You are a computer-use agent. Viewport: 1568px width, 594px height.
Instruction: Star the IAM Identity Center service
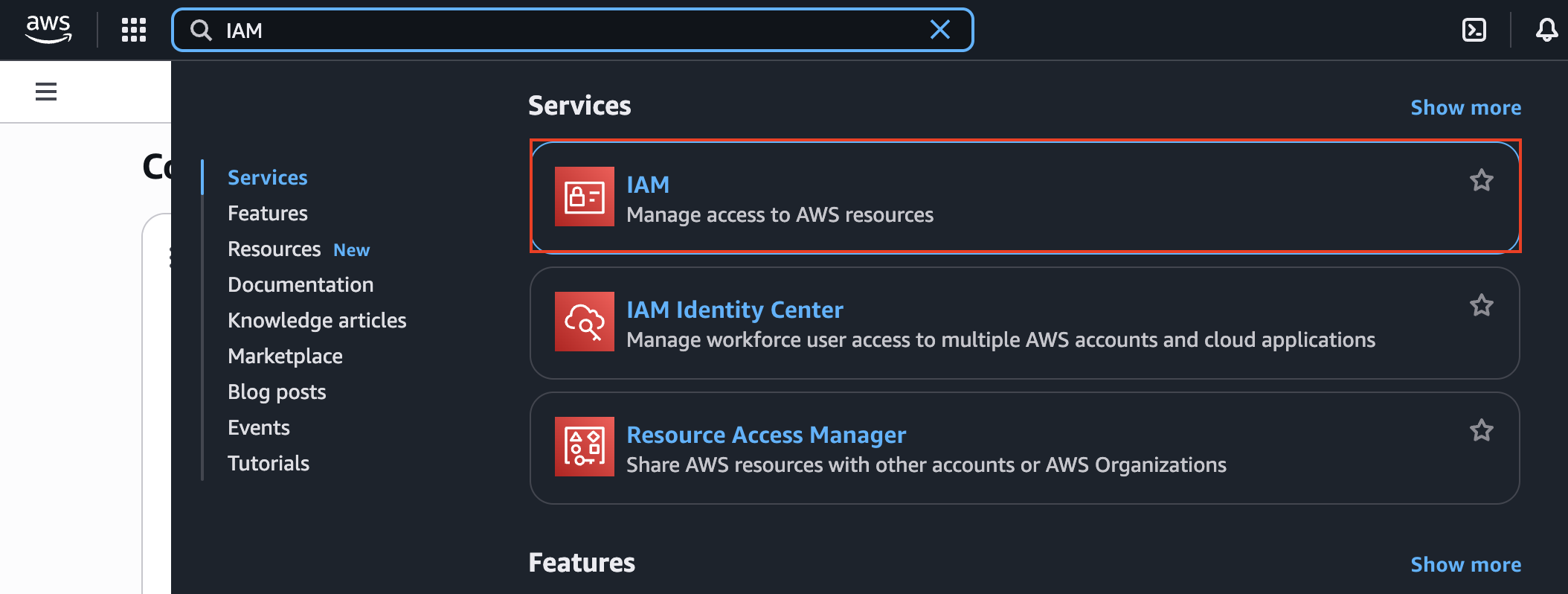point(1481,305)
